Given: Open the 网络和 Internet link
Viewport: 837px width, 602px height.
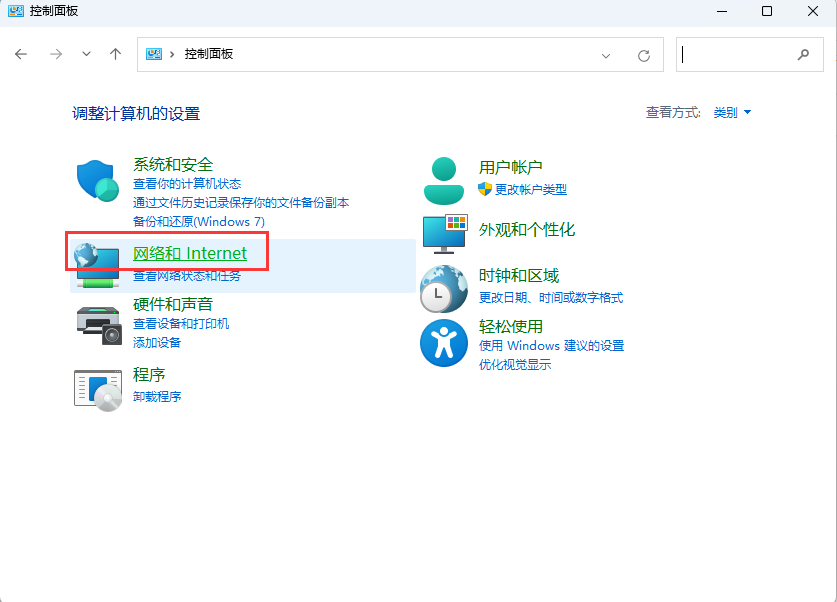Looking at the screenshot, I should 190,253.
